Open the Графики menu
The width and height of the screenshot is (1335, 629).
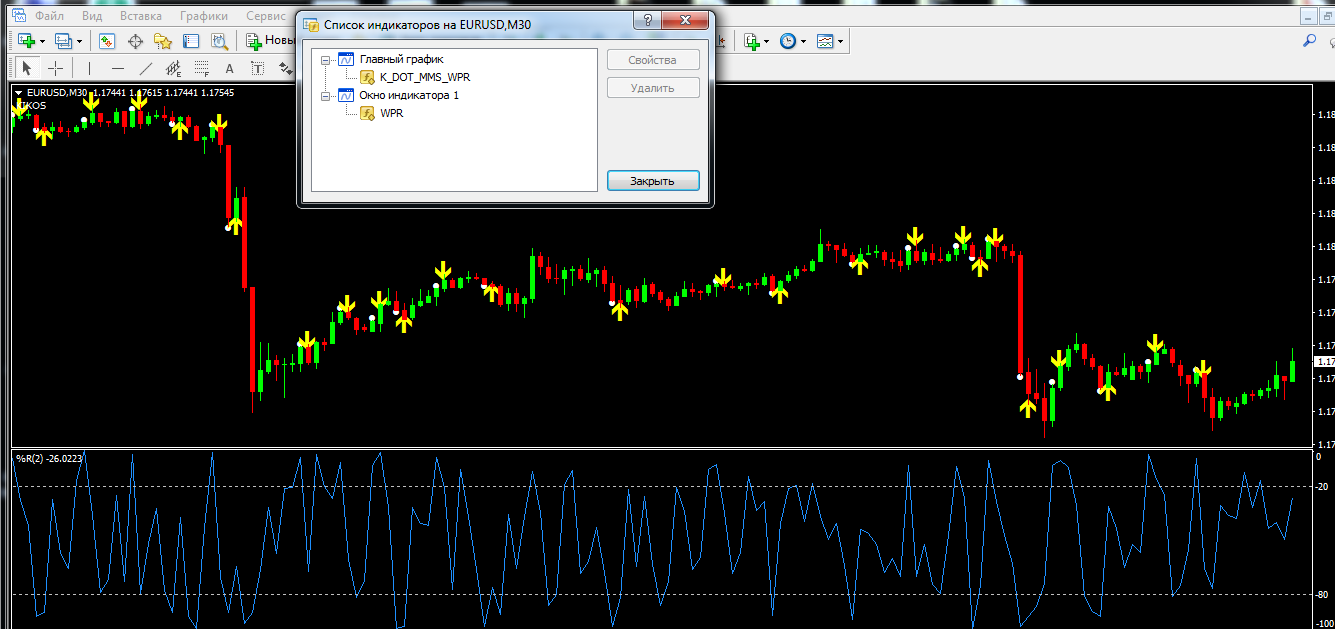pos(203,16)
